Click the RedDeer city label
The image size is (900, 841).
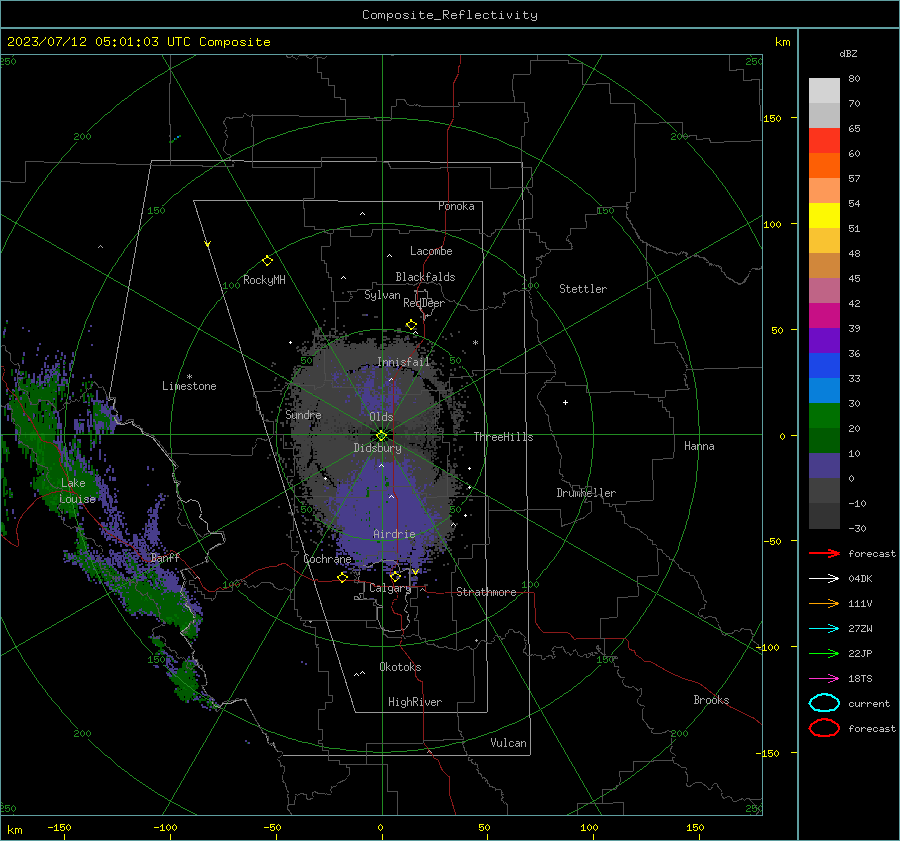click(424, 303)
